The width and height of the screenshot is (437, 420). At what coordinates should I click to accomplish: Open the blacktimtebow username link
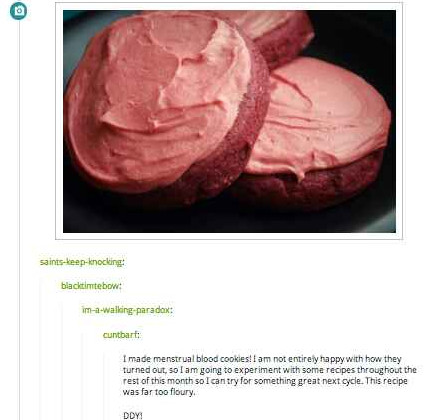pos(90,286)
